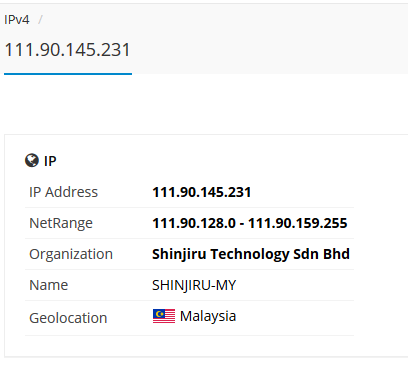Click the Malaysia flag icon
The image size is (408, 370).
(164, 316)
